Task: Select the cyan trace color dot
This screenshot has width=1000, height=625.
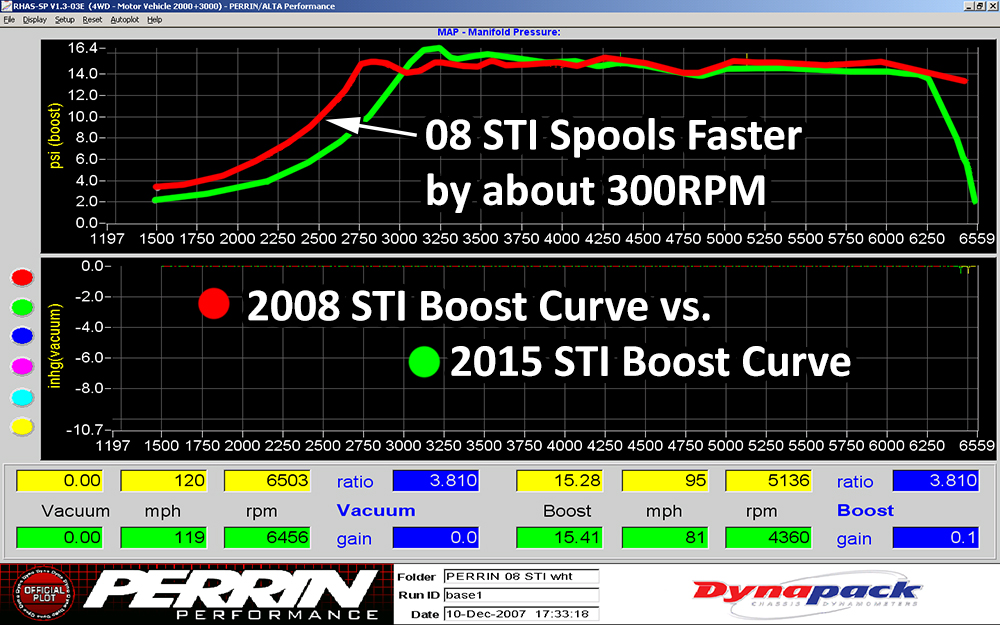Action: point(22,397)
